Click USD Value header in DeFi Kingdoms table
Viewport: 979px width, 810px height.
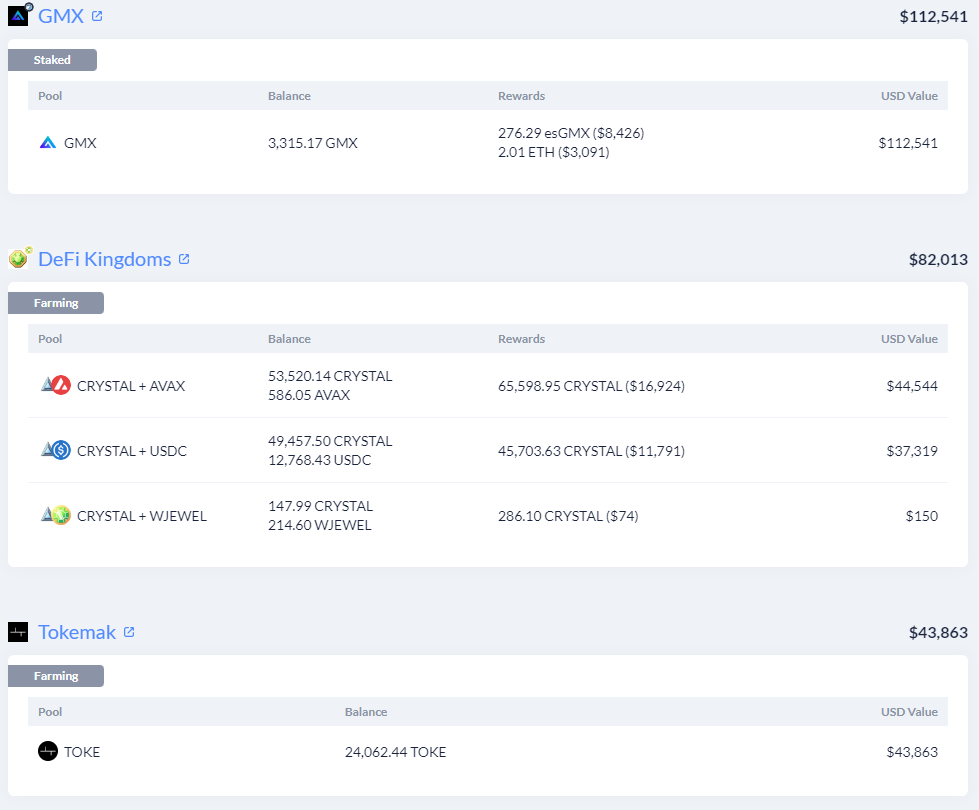909,338
